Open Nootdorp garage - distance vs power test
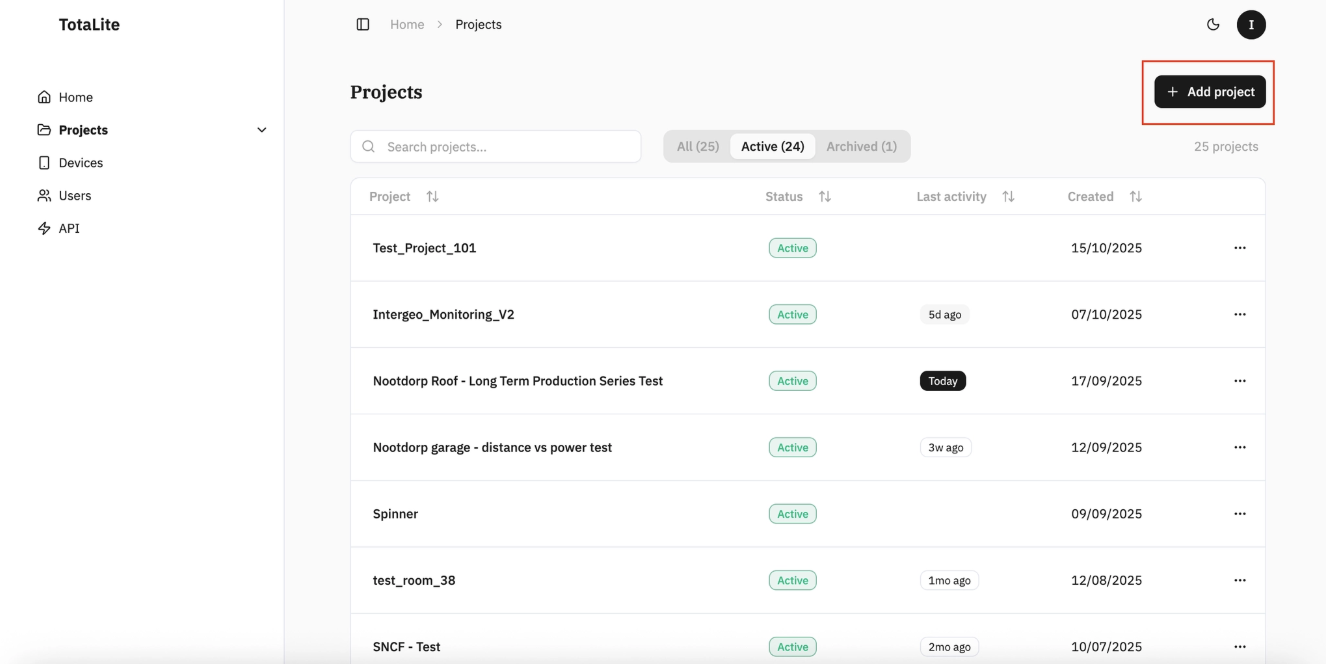 click(x=492, y=447)
